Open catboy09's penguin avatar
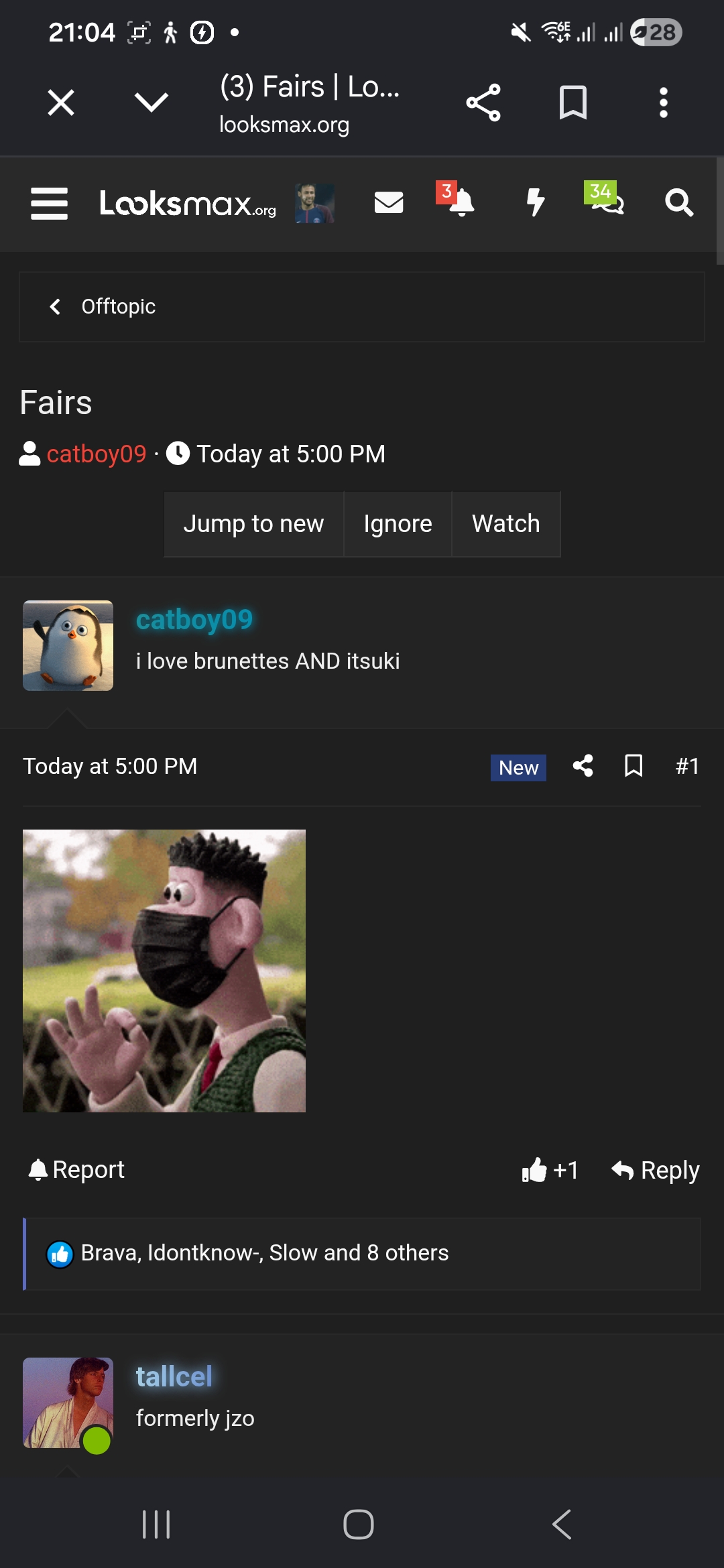The height and width of the screenshot is (1568, 724). 68,645
